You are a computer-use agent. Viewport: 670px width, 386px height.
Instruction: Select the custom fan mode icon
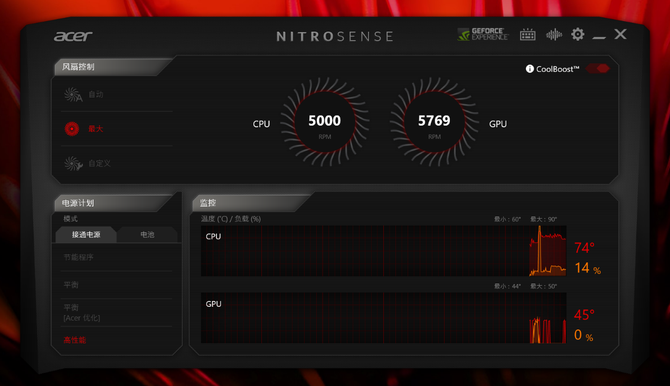[x=73, y=163]
